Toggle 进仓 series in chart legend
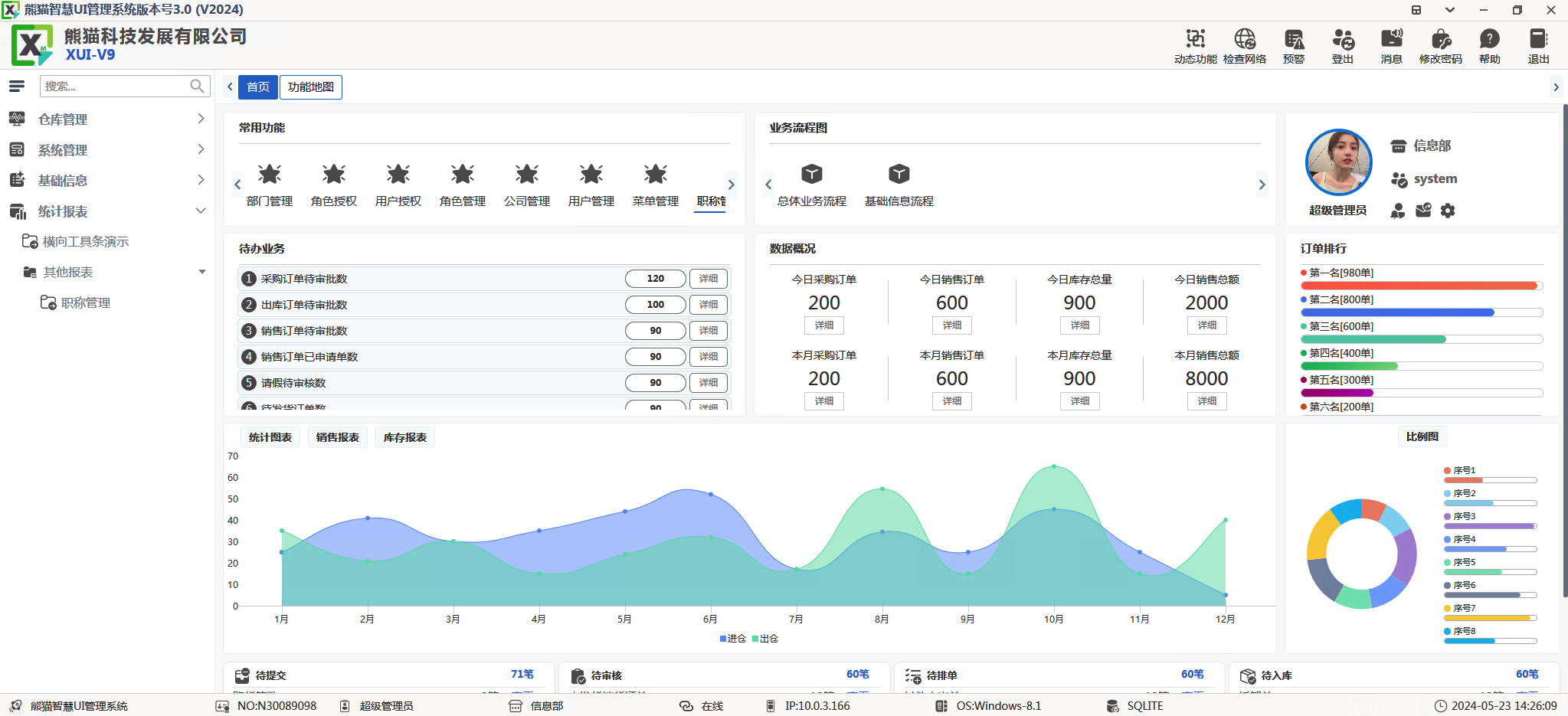Viewport: 1568px width, 716px height. coord(733,639)
